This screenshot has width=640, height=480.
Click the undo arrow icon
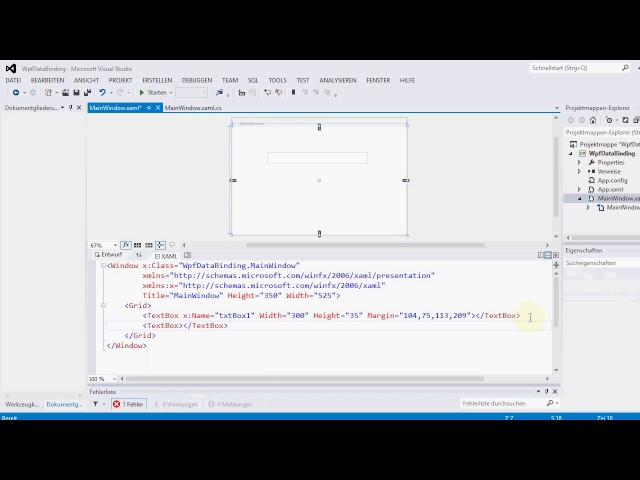click(x=102, y=93)
